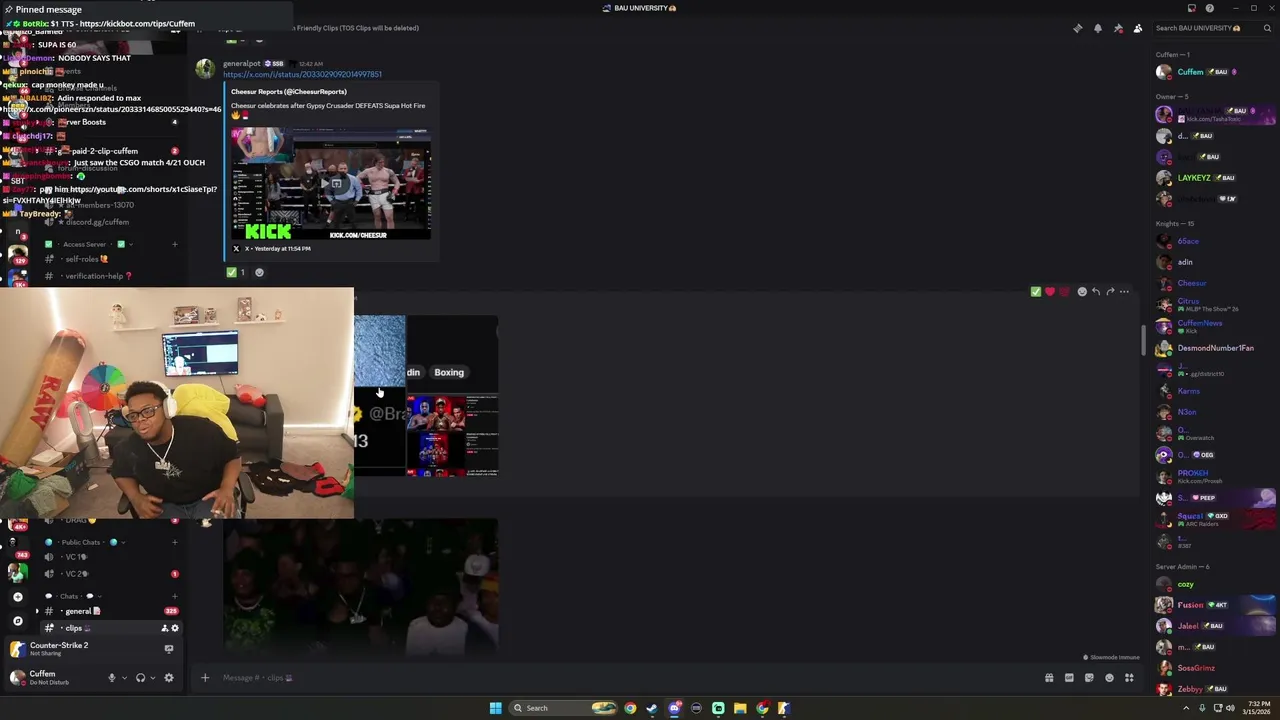The height and width of the screenshot is (720, 1280).
Task: Open the Help question mark icon
Action: 1210,8
